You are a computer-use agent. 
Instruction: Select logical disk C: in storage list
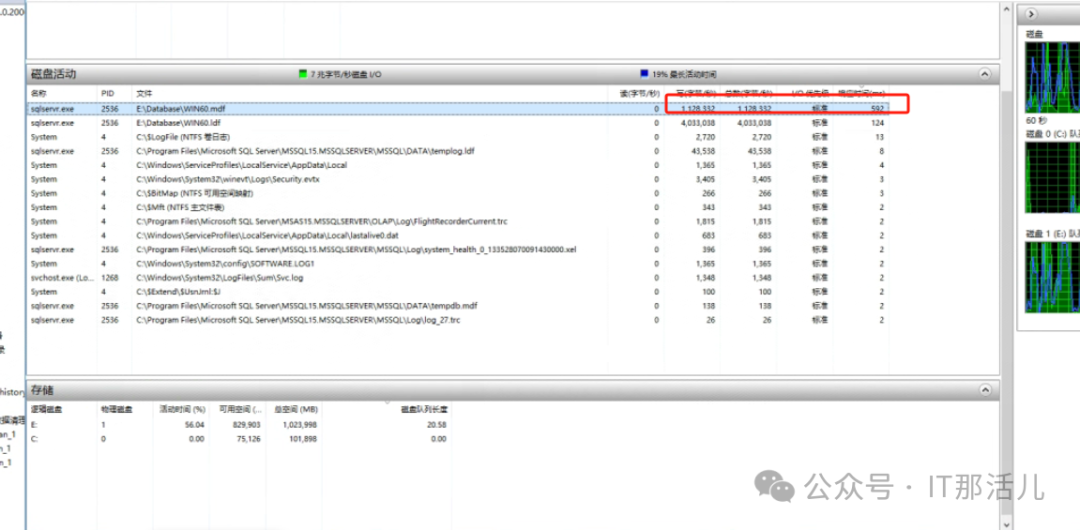point(34,438)
